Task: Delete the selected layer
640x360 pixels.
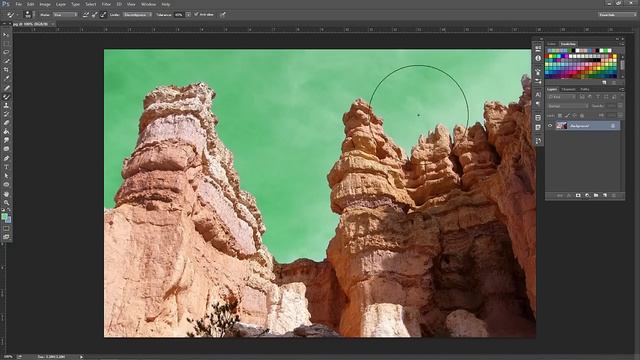Action: coord(614,196)
